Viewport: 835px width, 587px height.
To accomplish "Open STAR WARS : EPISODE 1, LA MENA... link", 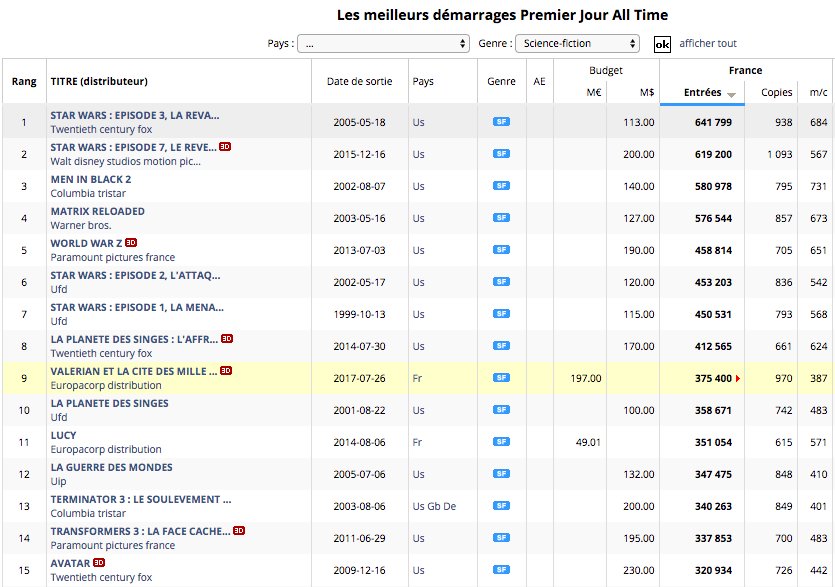I will tap(137, 307).
